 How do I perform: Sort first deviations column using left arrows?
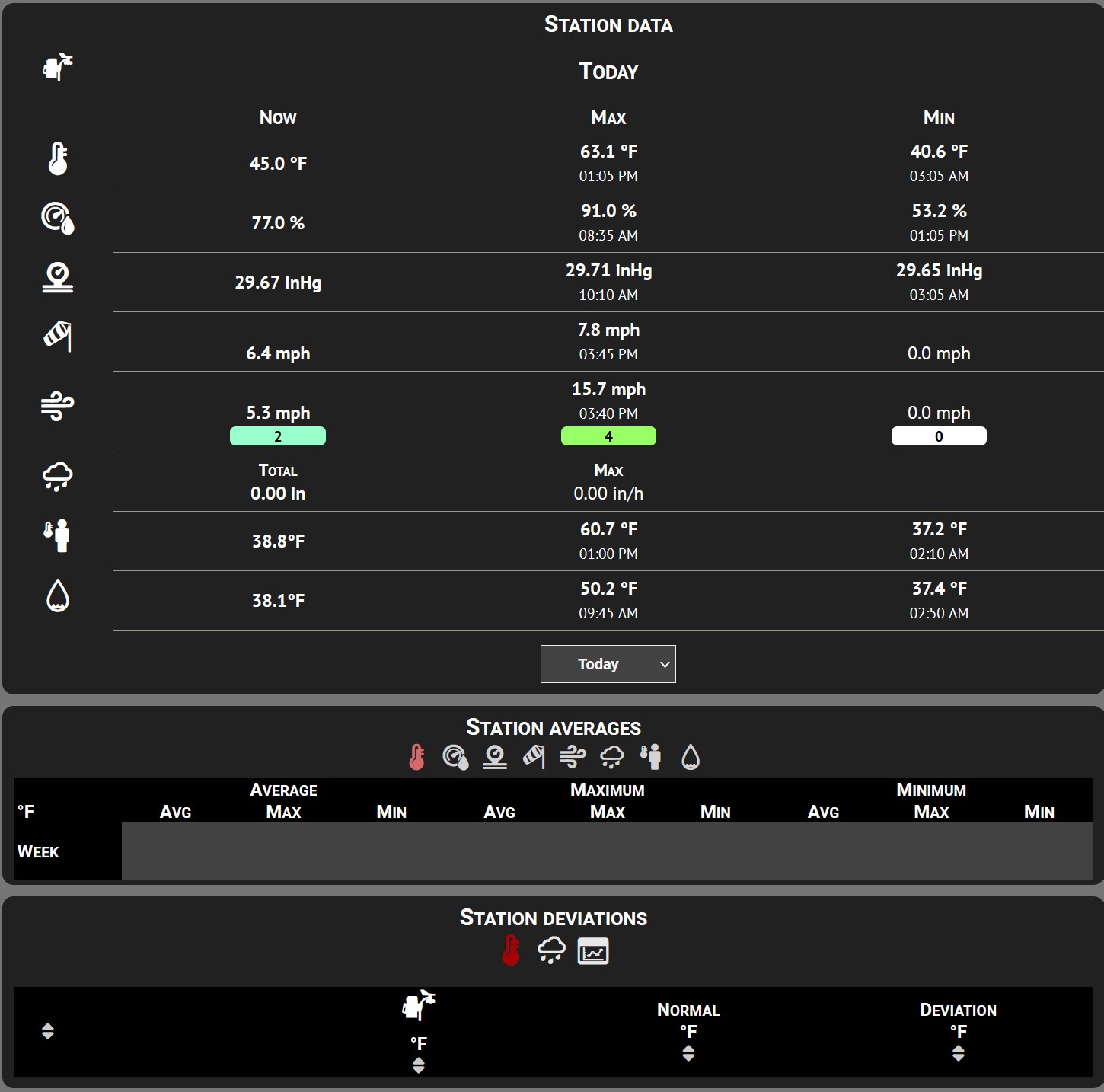point(48,1031)
